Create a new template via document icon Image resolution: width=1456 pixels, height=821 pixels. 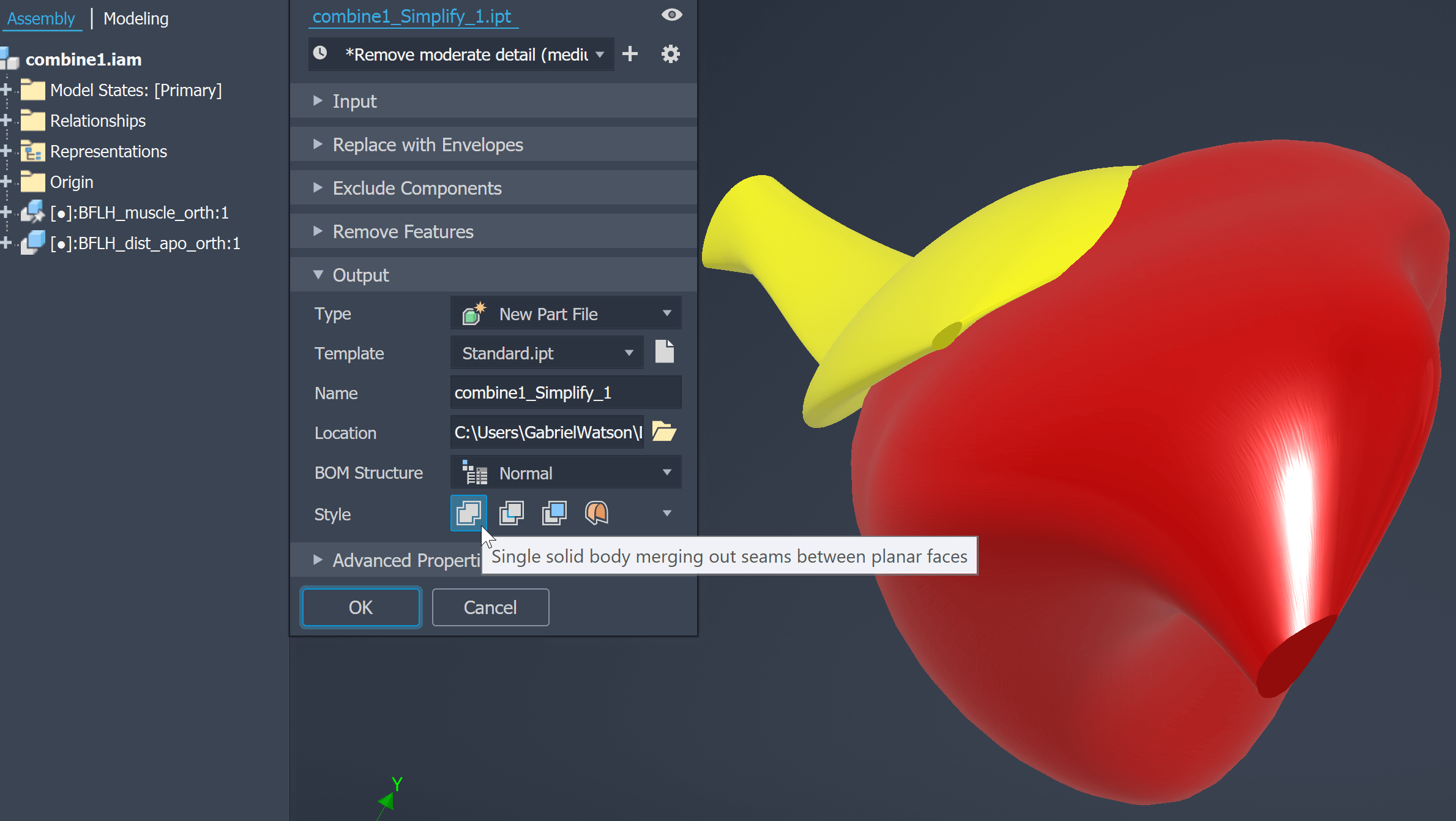(x=665, y=351)
